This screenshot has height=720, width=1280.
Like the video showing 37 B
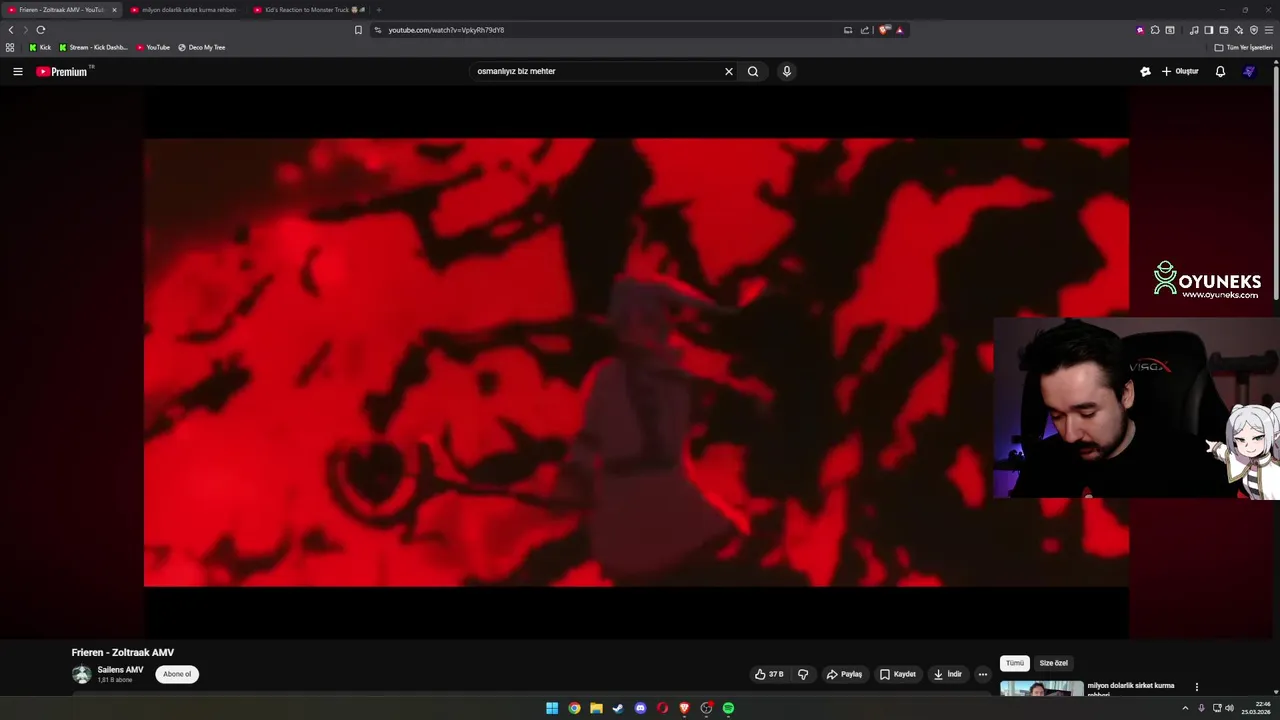(x=769, y=674)
